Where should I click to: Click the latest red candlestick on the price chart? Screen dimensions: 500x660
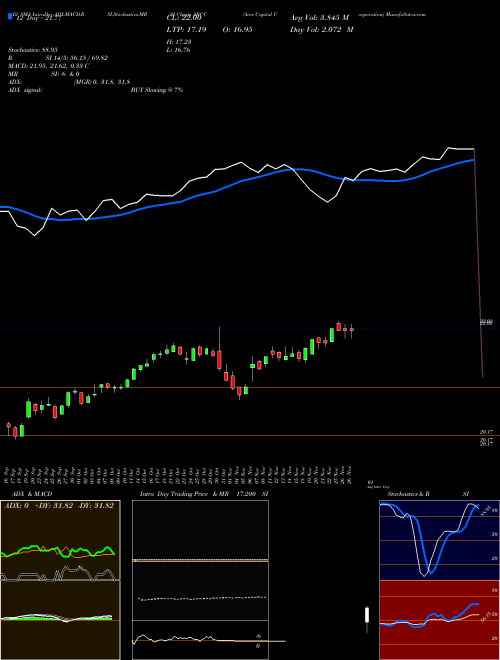352,330
